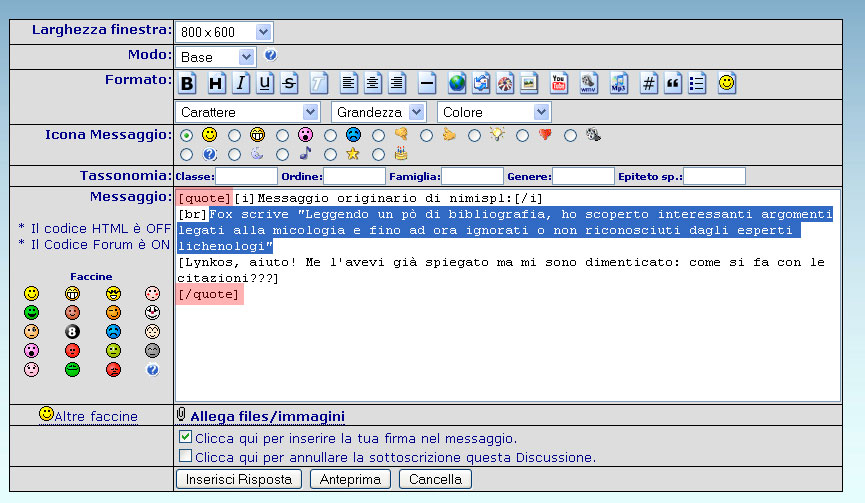865x503 pixels.
Task: Focus the Famiglia taxonomy field
Action: pyautogui.click(x=472, y=176)
